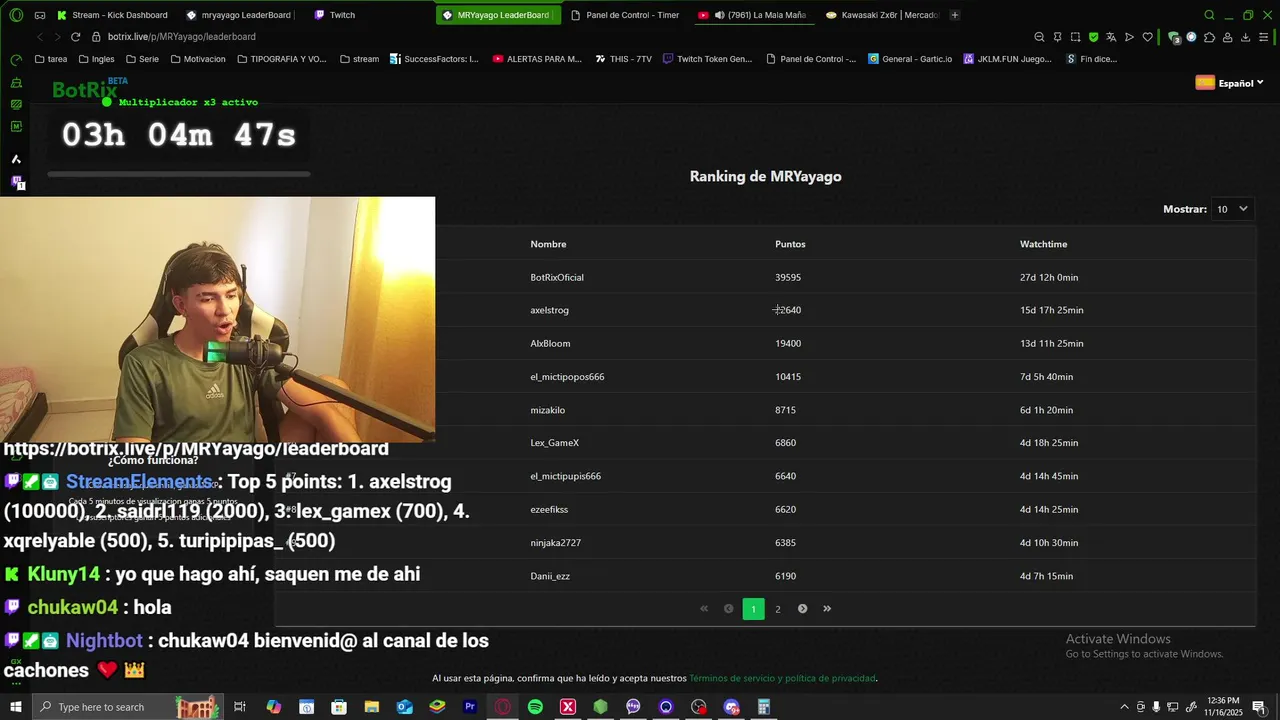Open File Explorer from taskbar

pos(372,707)
